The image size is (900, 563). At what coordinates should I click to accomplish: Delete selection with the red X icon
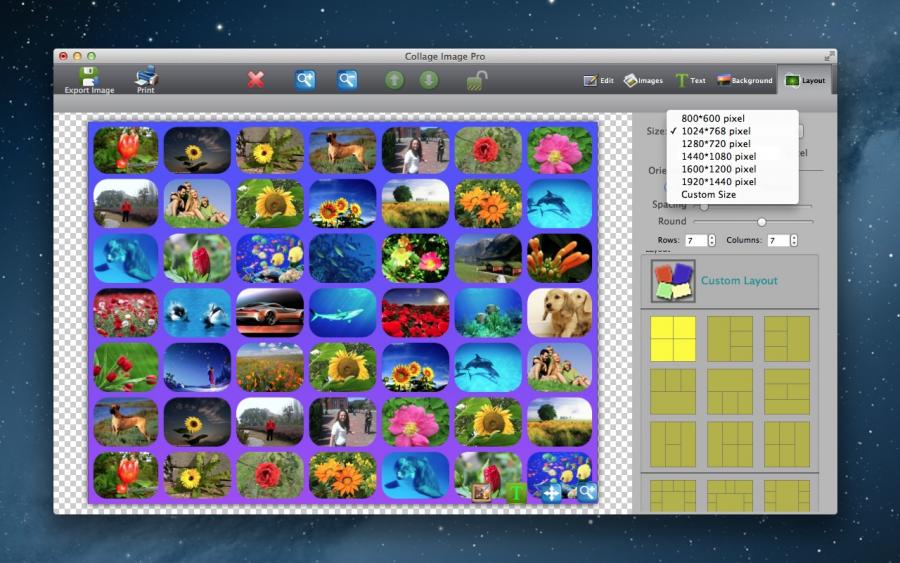255,80
